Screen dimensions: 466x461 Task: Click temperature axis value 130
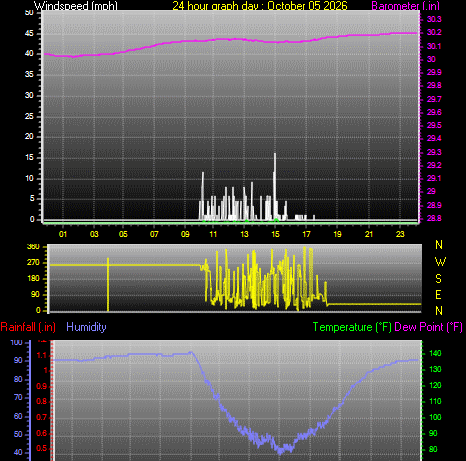[435, 369]
